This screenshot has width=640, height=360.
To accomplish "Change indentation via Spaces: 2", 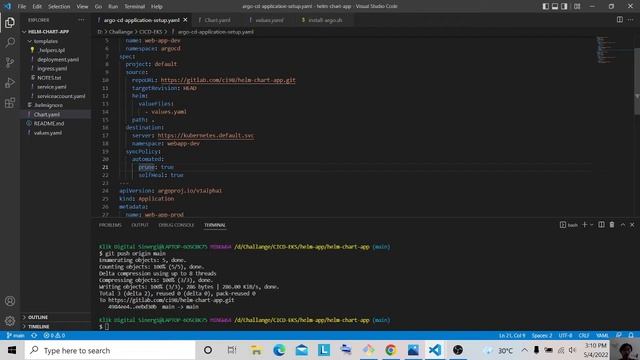I will coord(542,336).
